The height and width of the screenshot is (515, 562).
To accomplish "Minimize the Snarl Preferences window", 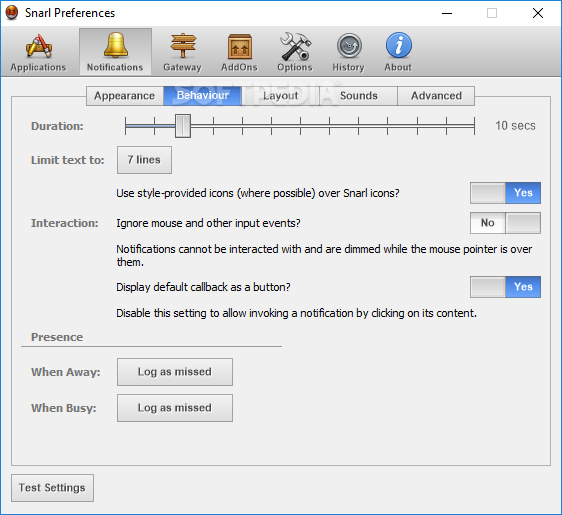I will tap(447, 13).
